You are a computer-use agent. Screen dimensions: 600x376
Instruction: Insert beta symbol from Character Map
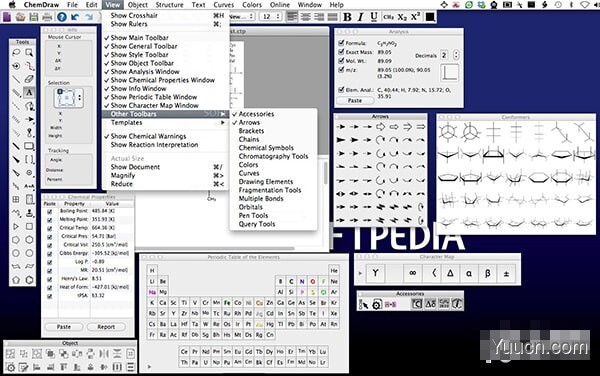pos(488,273)
